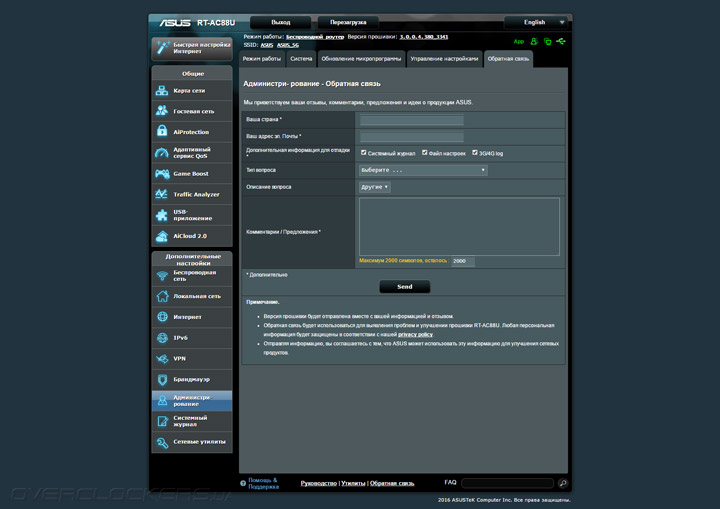Open the Traffic Analyzer chart icon
Viewport: 720px width, 509px height.
162,194
